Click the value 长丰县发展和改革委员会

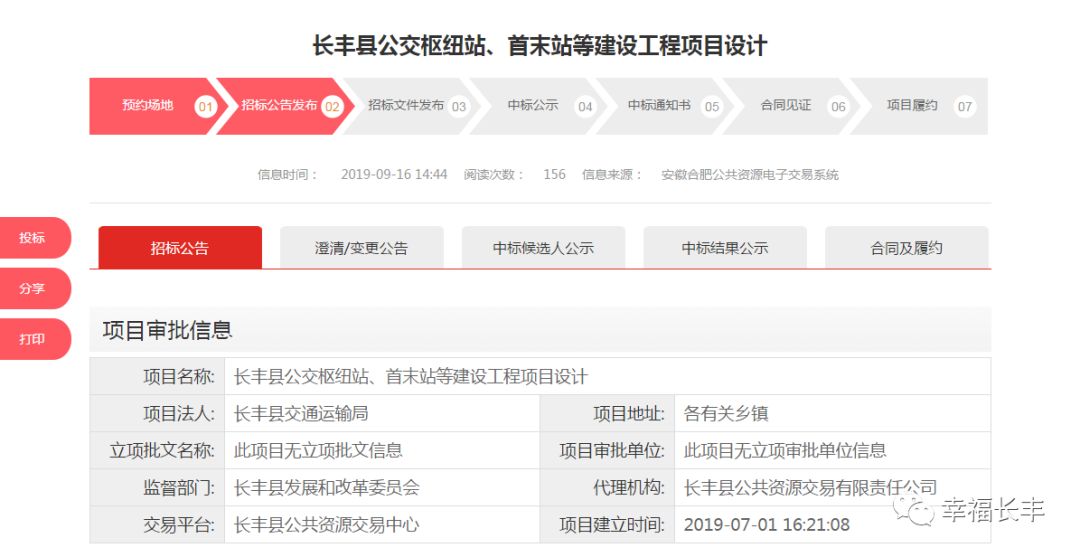tap(326, 488)
